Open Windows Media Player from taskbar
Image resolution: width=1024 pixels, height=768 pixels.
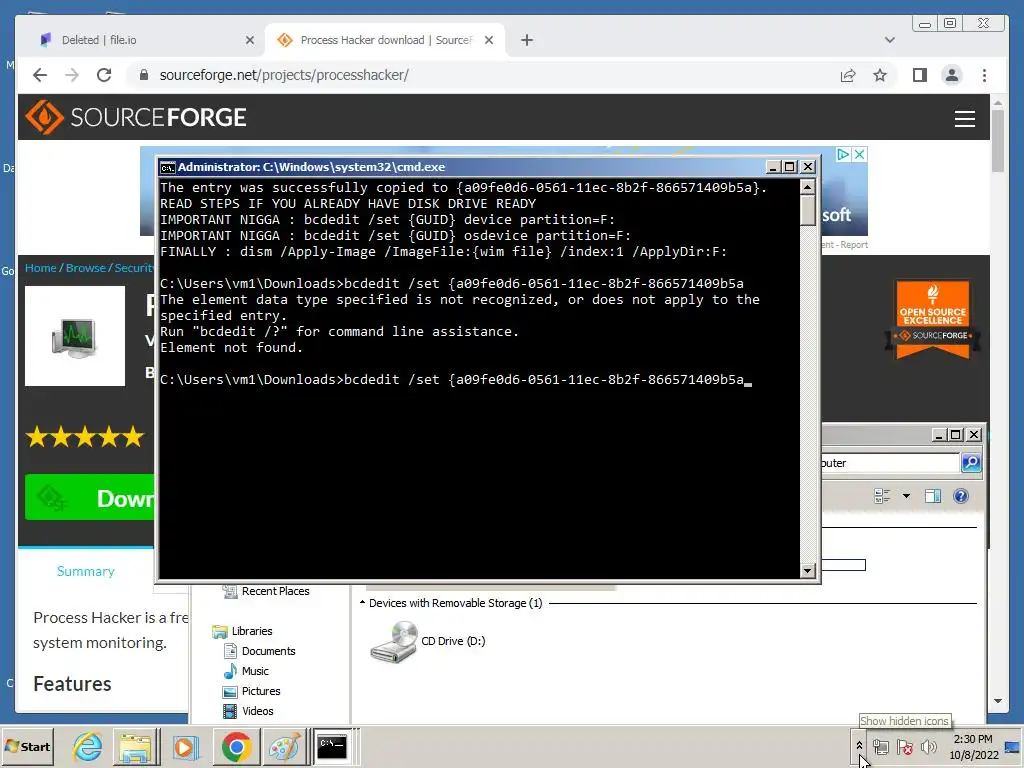pos(185,746)
